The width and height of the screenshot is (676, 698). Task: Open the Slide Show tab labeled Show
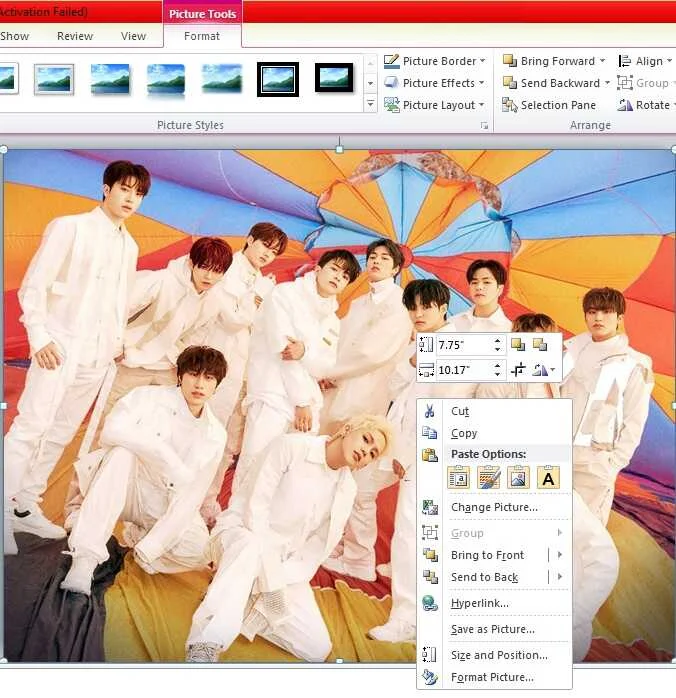(x=14, y=36)
